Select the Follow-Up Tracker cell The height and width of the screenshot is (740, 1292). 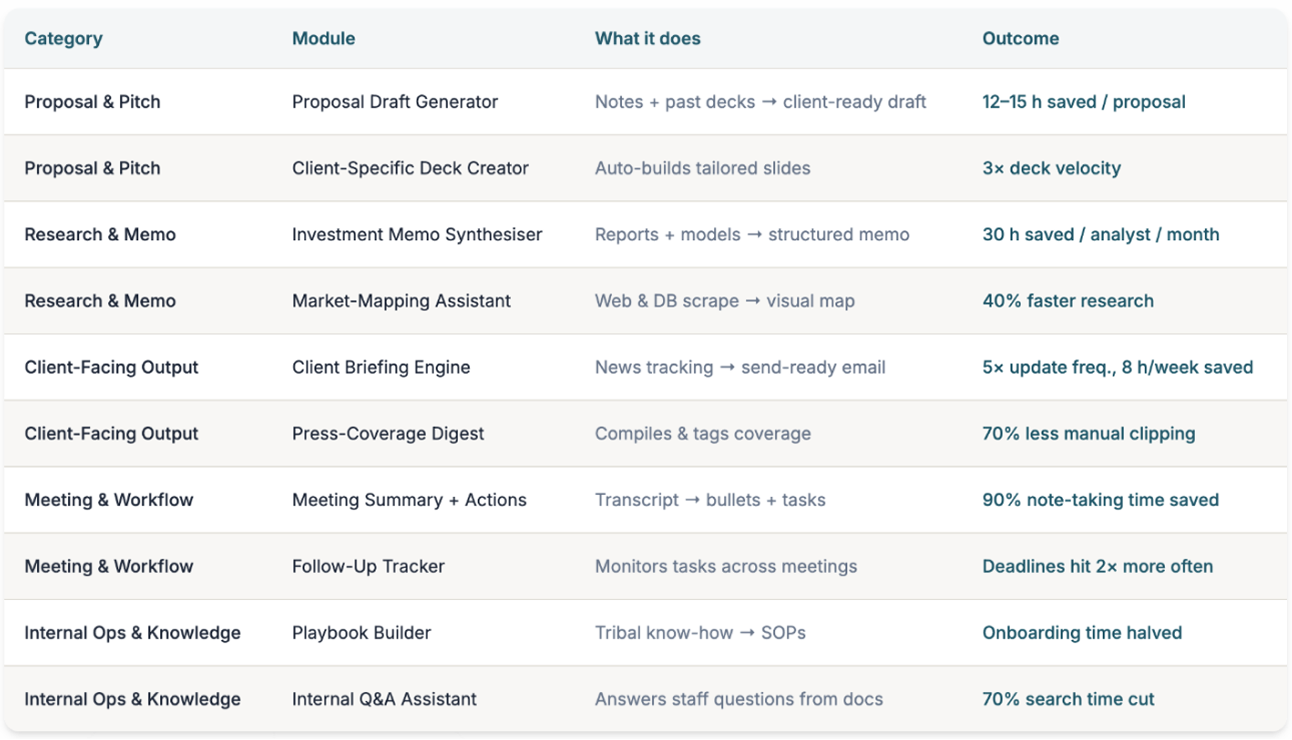367,566
